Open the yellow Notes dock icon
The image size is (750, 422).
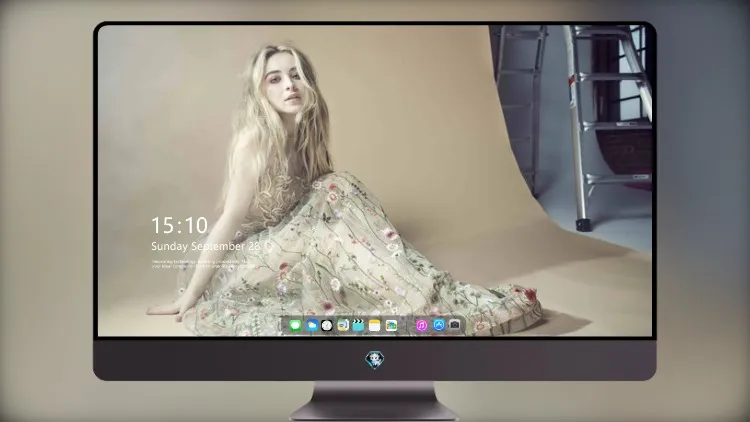click(x=375, y=326)
